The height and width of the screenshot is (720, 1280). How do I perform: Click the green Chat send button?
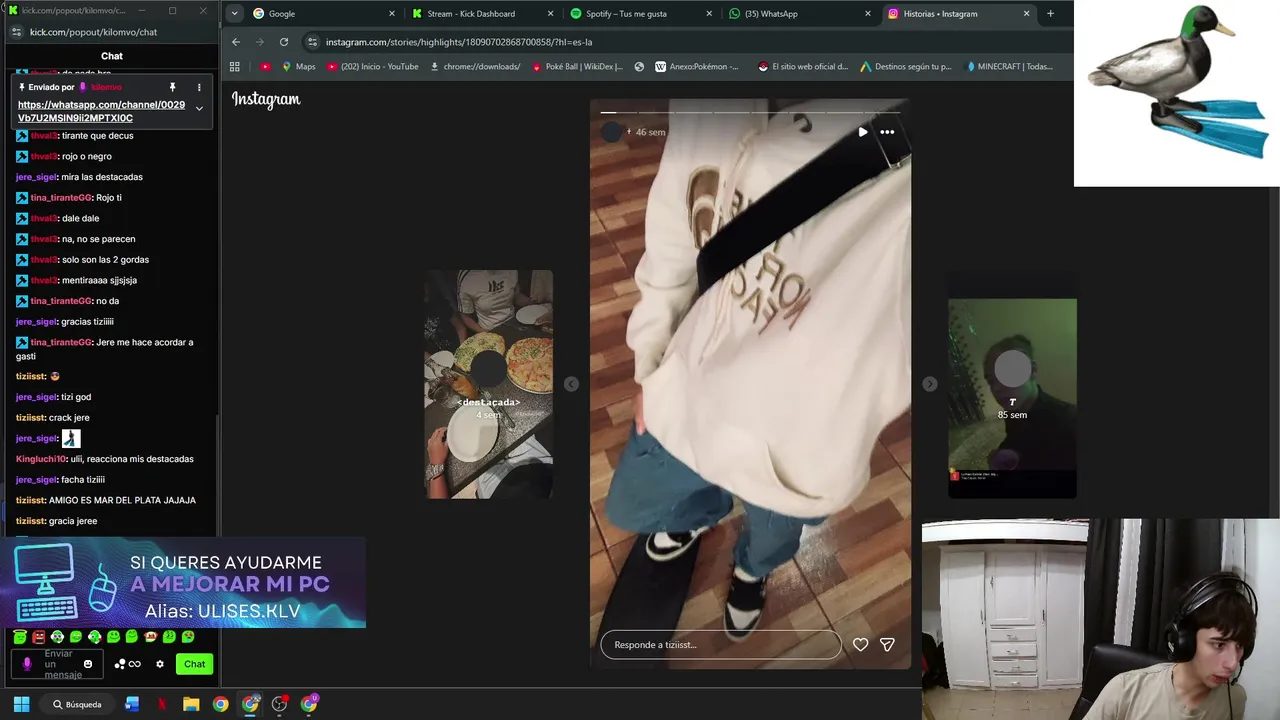tap(194, 664)
